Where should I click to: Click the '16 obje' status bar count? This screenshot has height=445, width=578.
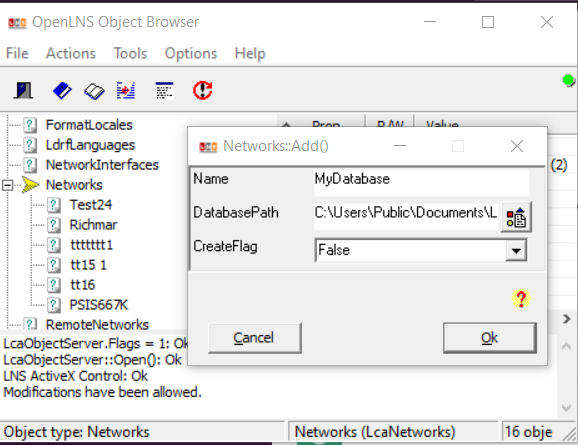(528, 432)
